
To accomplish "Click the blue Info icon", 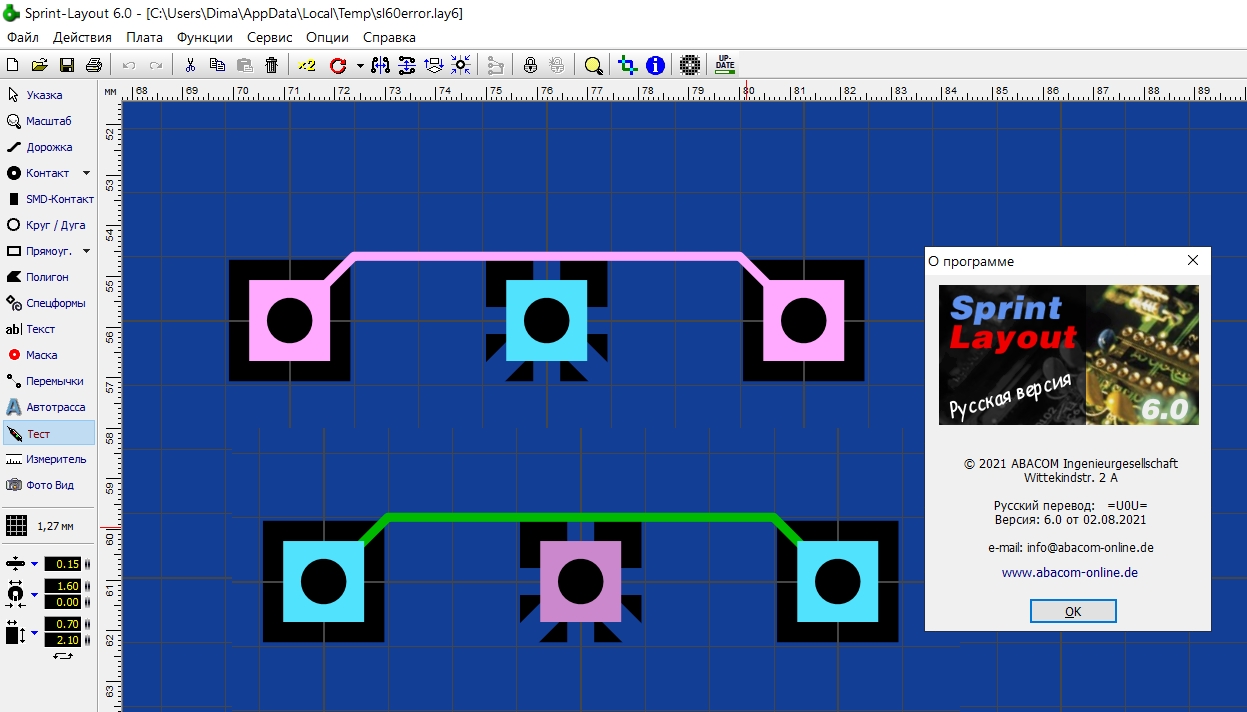I will (x=655, y=65).
